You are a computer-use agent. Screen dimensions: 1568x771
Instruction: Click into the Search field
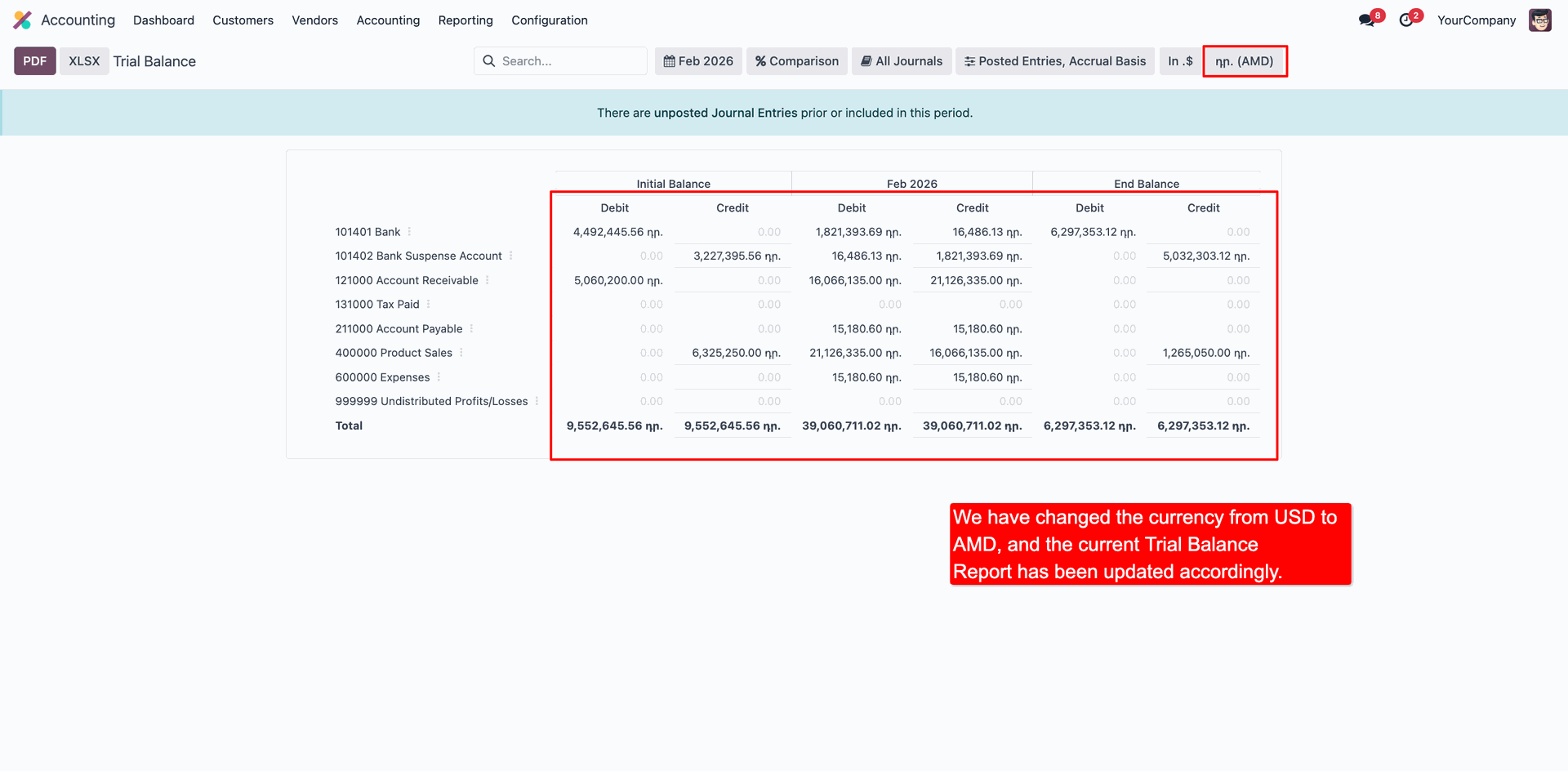click(568, 61)
